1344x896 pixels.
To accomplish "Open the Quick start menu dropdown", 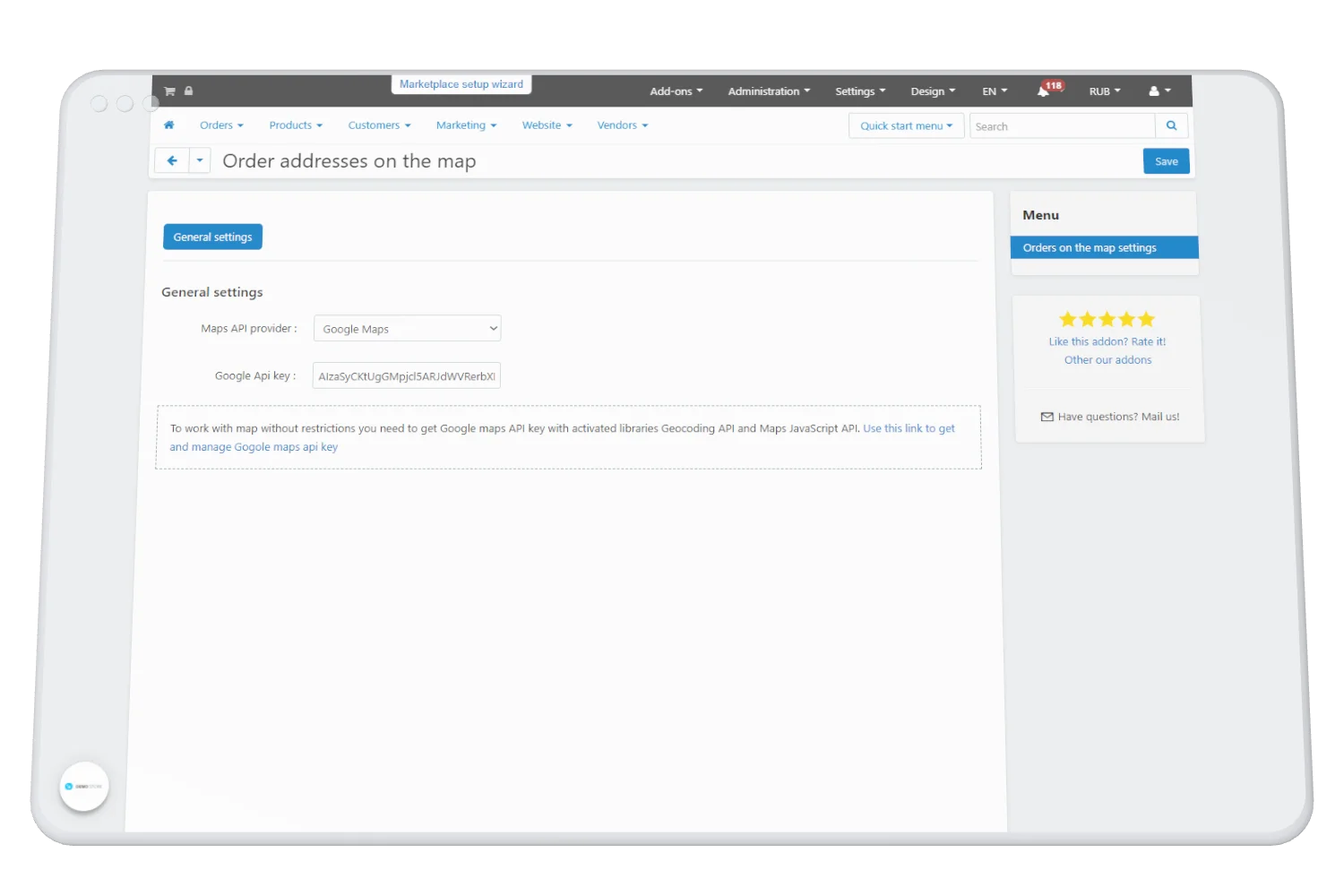I will tap(906, 126).
